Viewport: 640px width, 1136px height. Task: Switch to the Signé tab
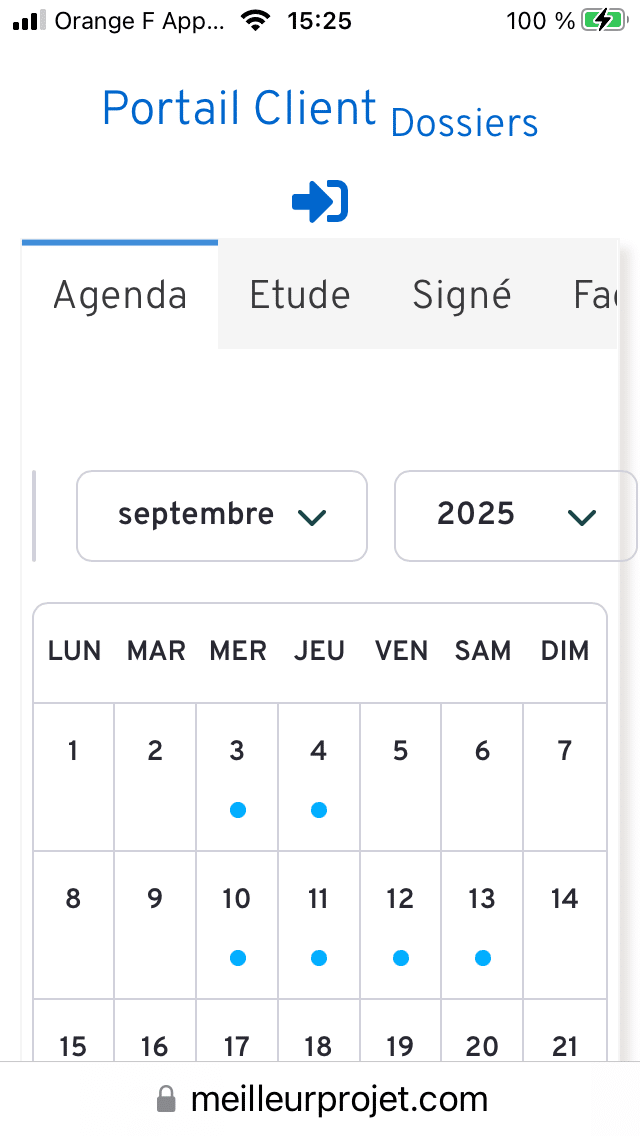[461, 295]
